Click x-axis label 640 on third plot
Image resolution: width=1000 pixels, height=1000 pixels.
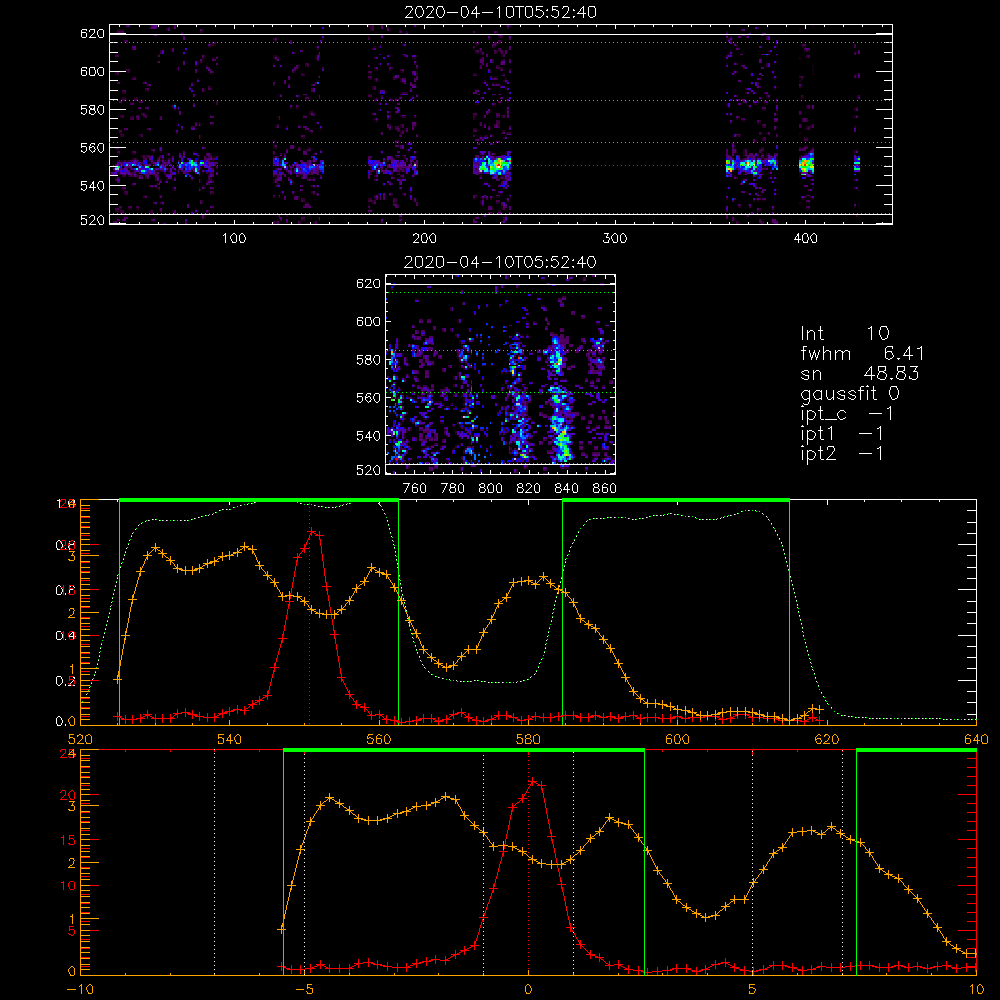pos(976,739)
